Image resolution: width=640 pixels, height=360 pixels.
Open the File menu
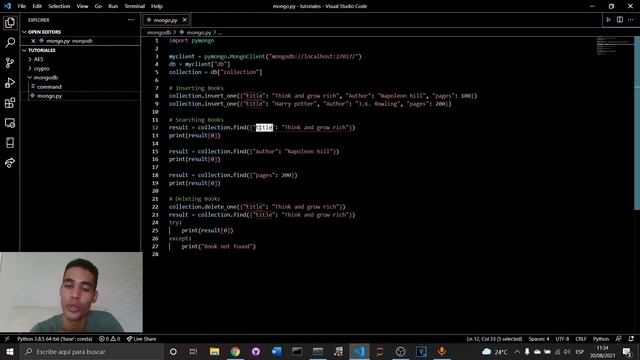(22, 6)
